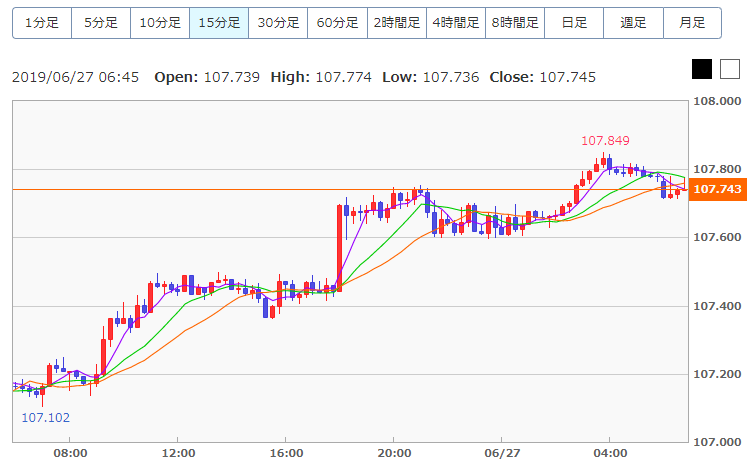This screenshot has height=468, width=755.
Task: Switch chart to 2時間足
Action: tap(397, 23)
